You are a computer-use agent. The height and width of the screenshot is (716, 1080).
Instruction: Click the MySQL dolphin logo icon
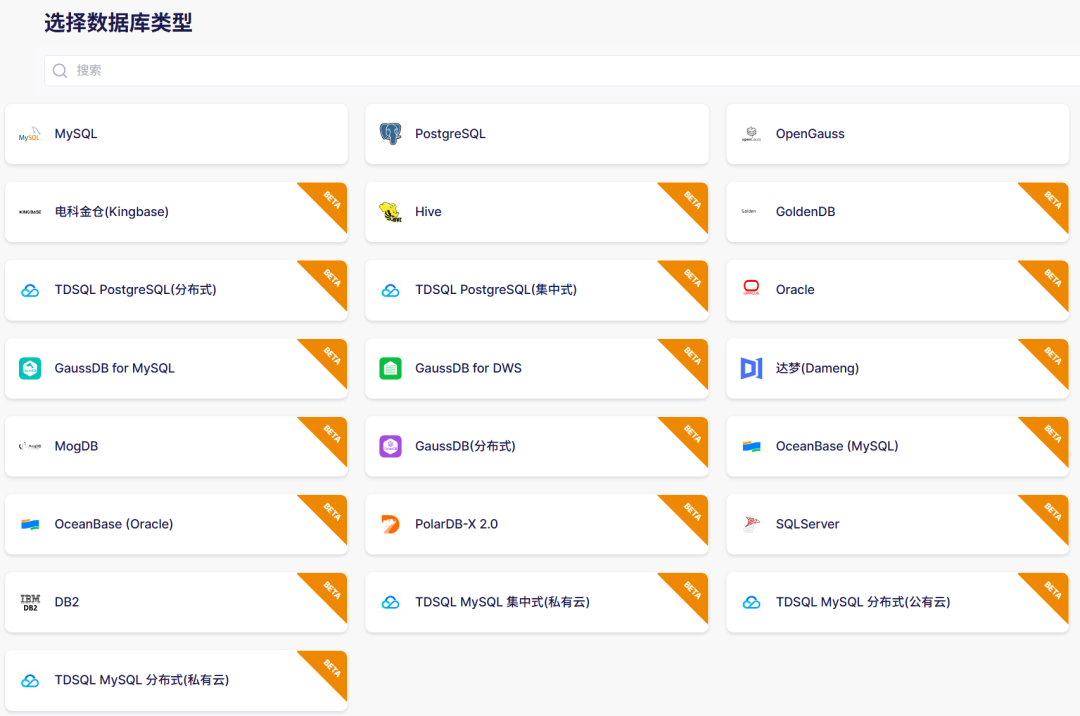coord(30,134)
